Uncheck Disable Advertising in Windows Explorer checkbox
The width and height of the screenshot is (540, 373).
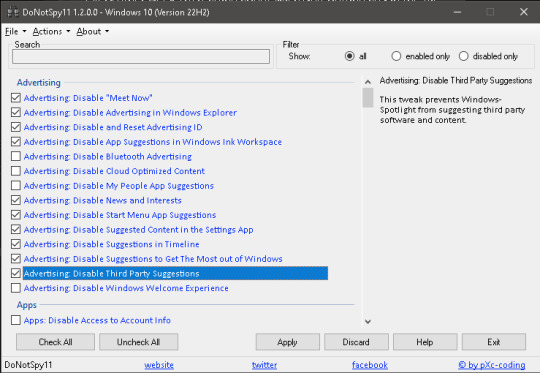pos(16,112)
